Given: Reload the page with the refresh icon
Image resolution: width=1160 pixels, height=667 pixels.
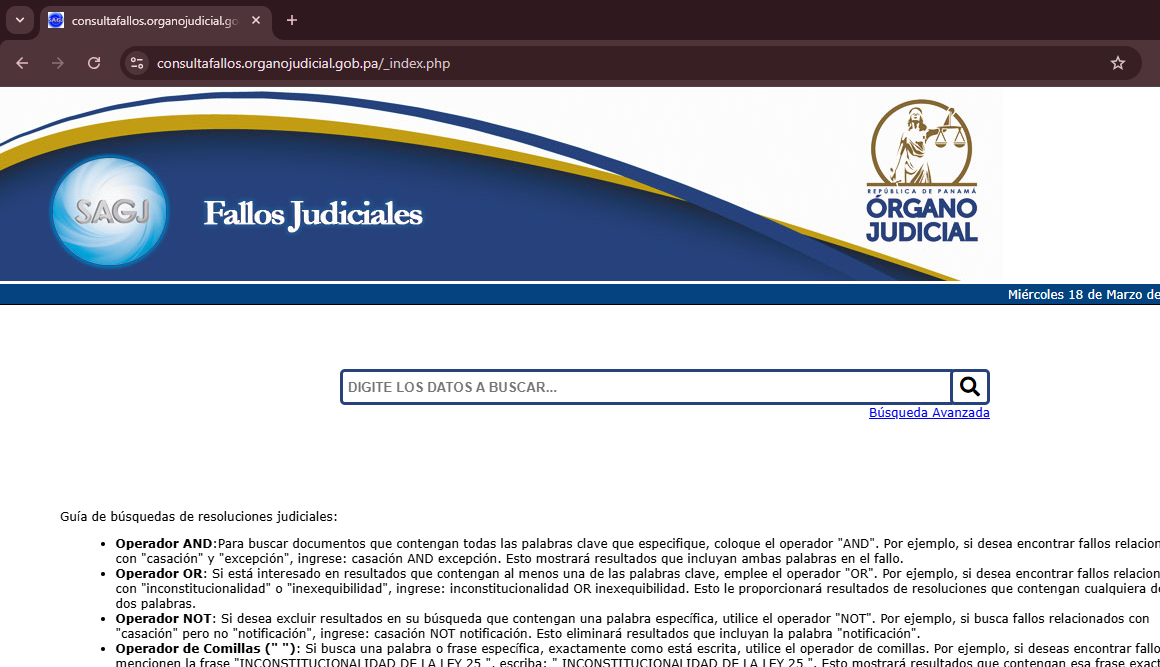Looking at the screenshot, I should tap(94, 63).
